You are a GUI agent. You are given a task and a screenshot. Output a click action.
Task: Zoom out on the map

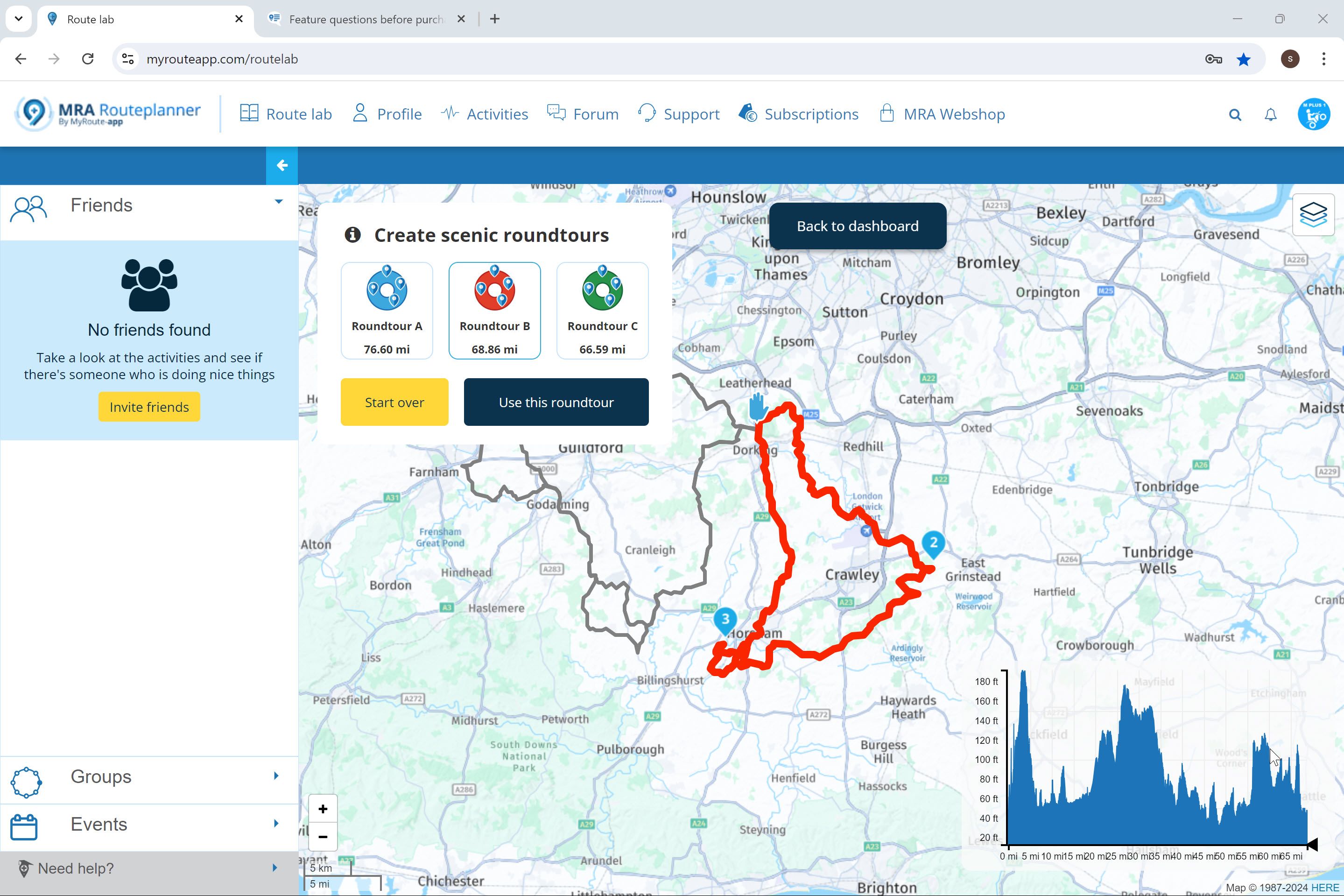(x=323, y=837)
